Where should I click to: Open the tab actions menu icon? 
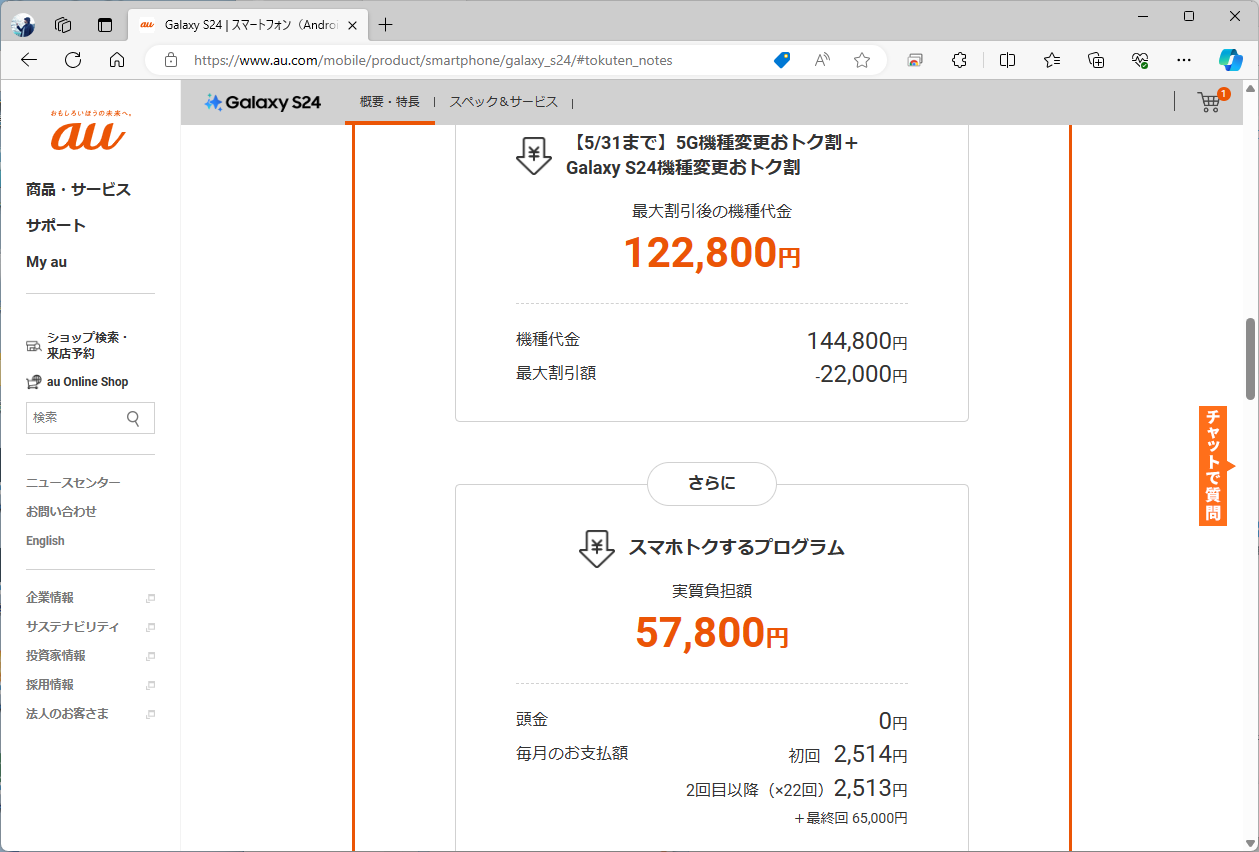[105, 25]
